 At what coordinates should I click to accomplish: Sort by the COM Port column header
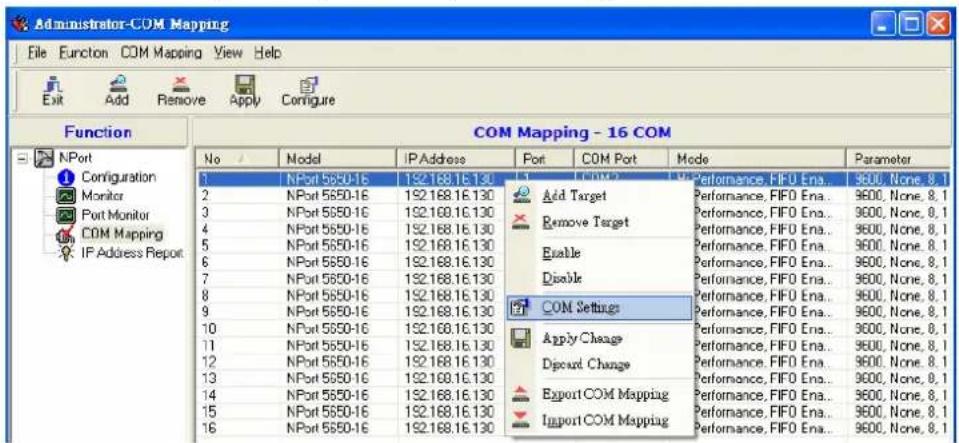click(620, 159)
